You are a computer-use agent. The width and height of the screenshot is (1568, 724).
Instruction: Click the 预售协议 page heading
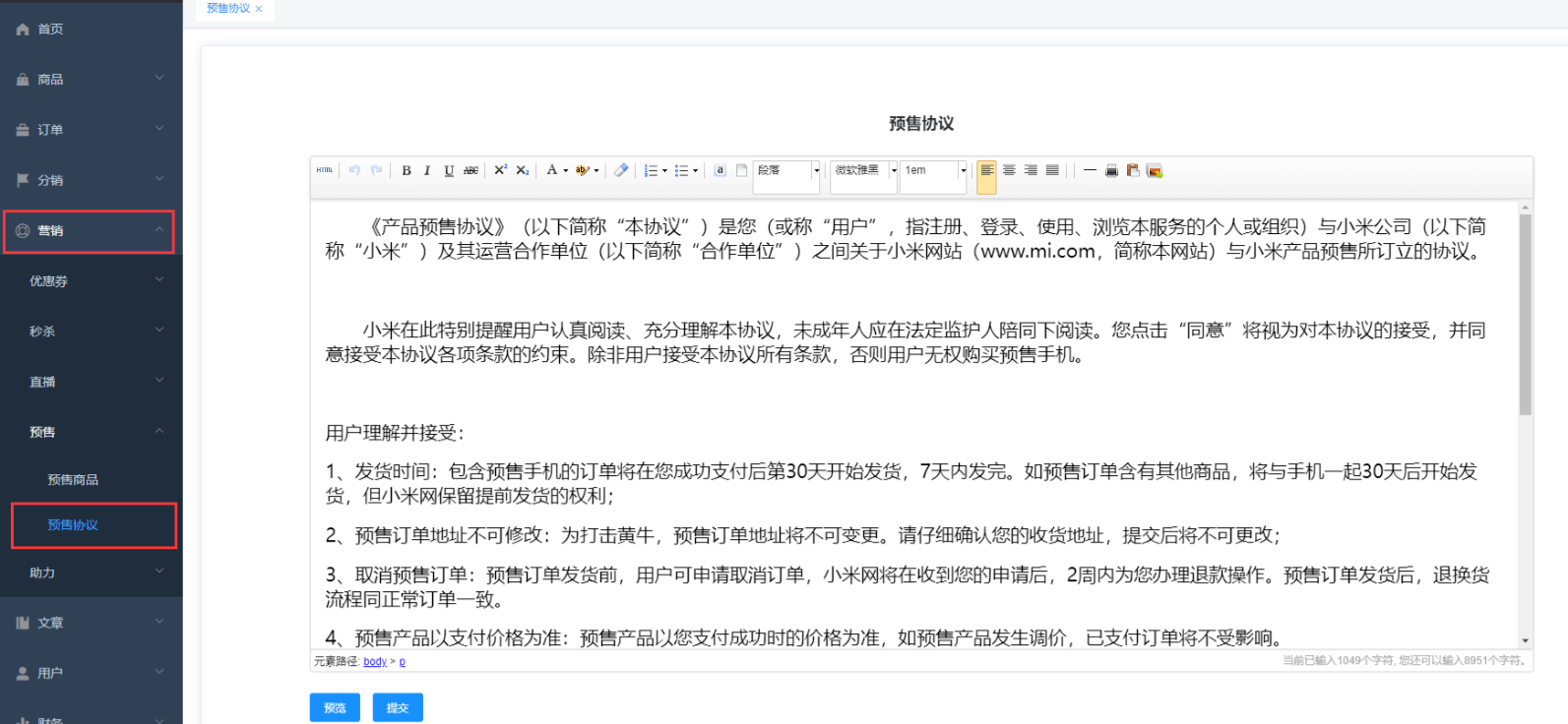(921, 123)
